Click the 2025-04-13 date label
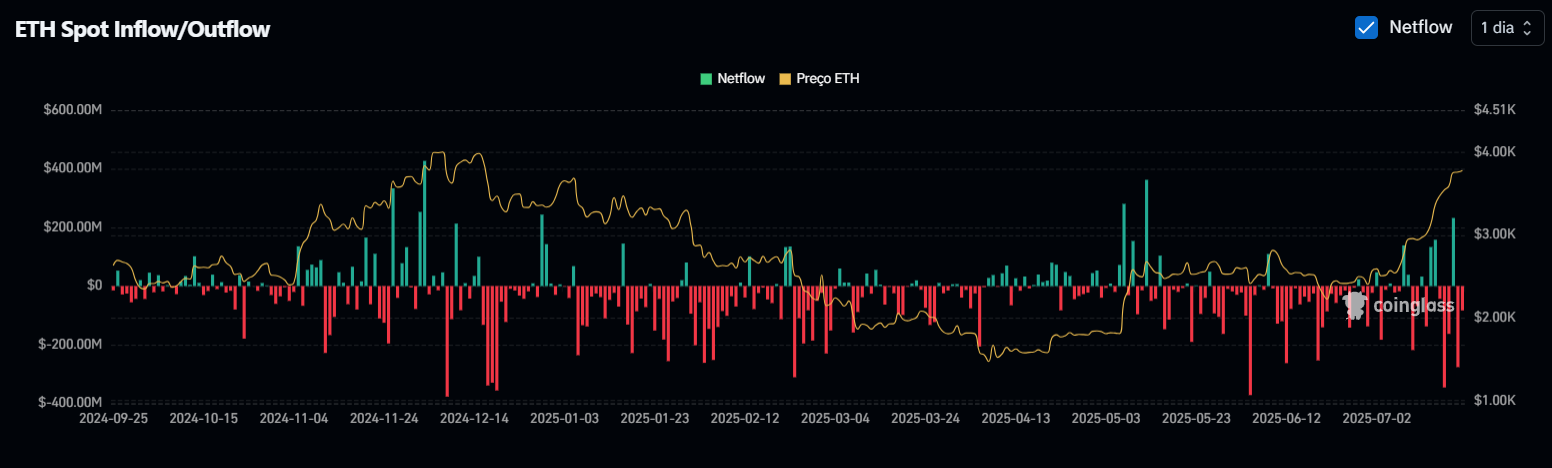 point(1016,418)
